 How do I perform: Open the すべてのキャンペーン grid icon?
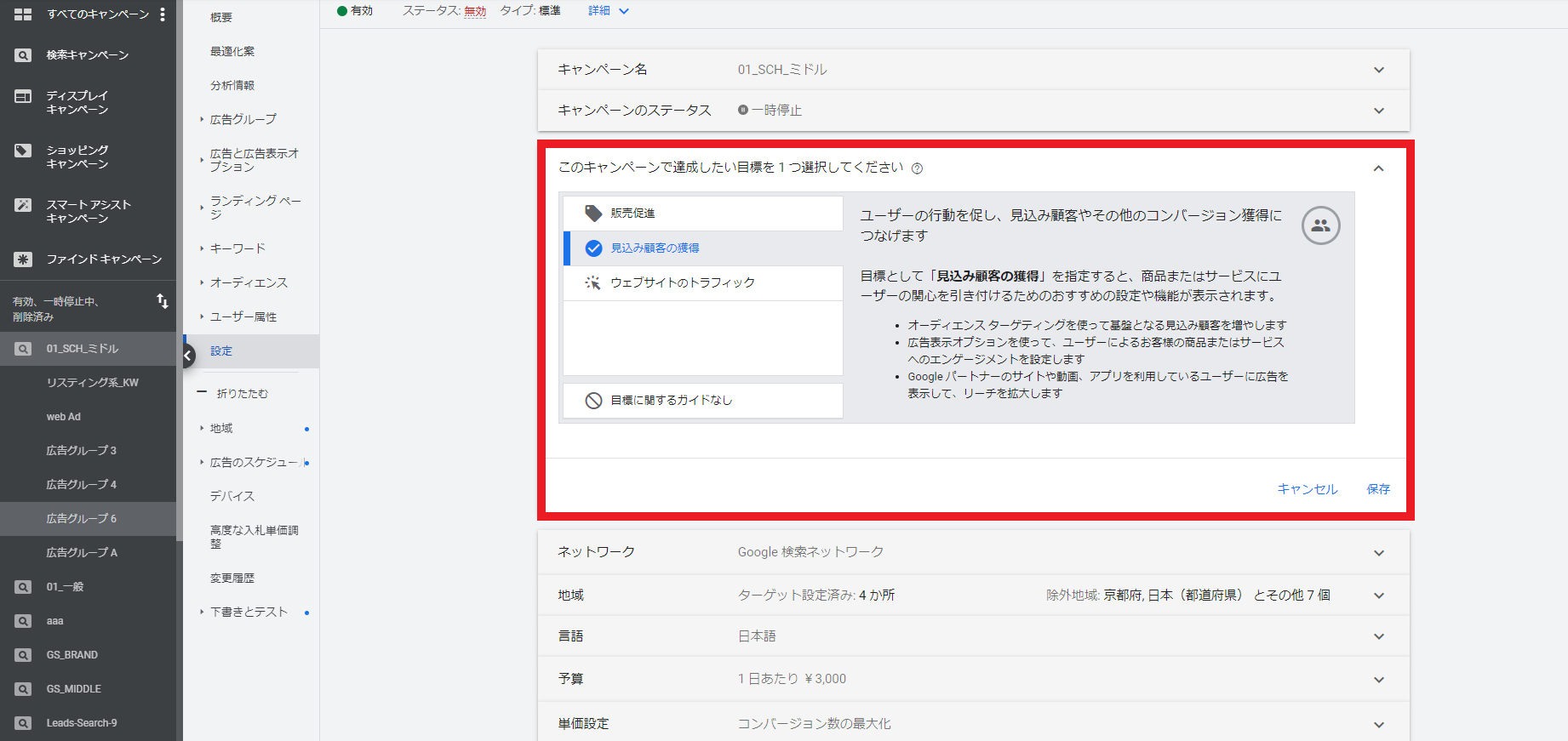[x=23, y=14]
